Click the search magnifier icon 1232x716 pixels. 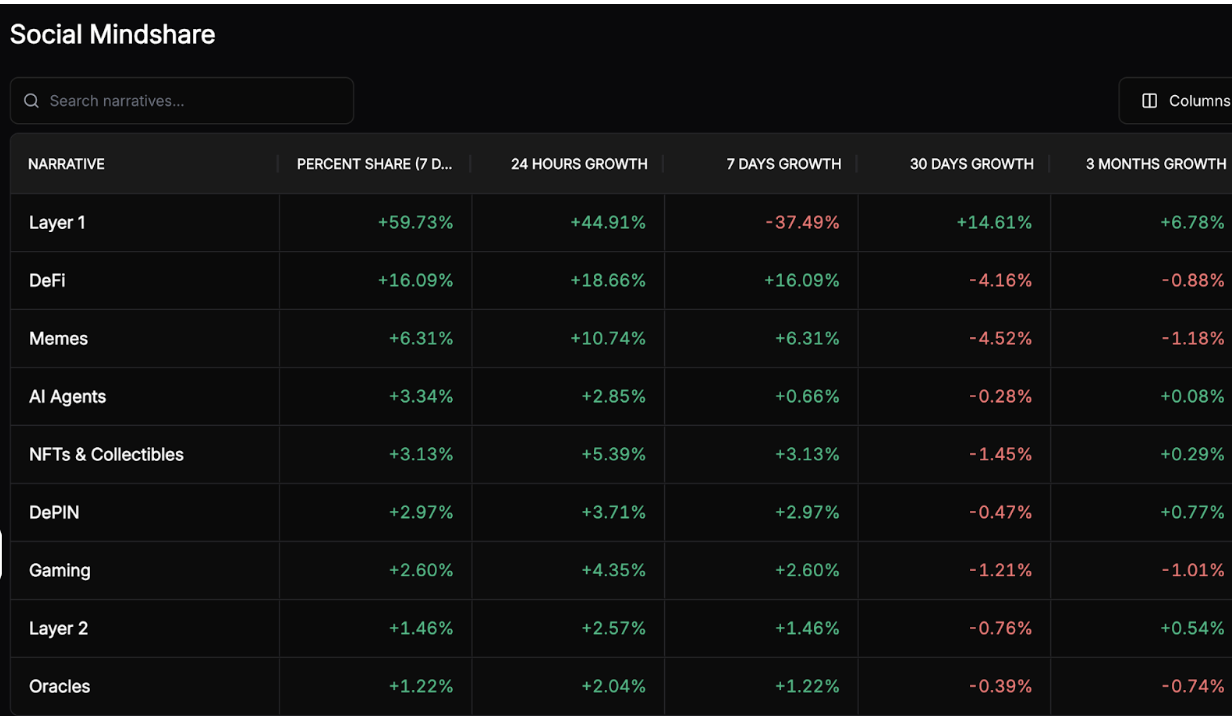tap(32, 101)
